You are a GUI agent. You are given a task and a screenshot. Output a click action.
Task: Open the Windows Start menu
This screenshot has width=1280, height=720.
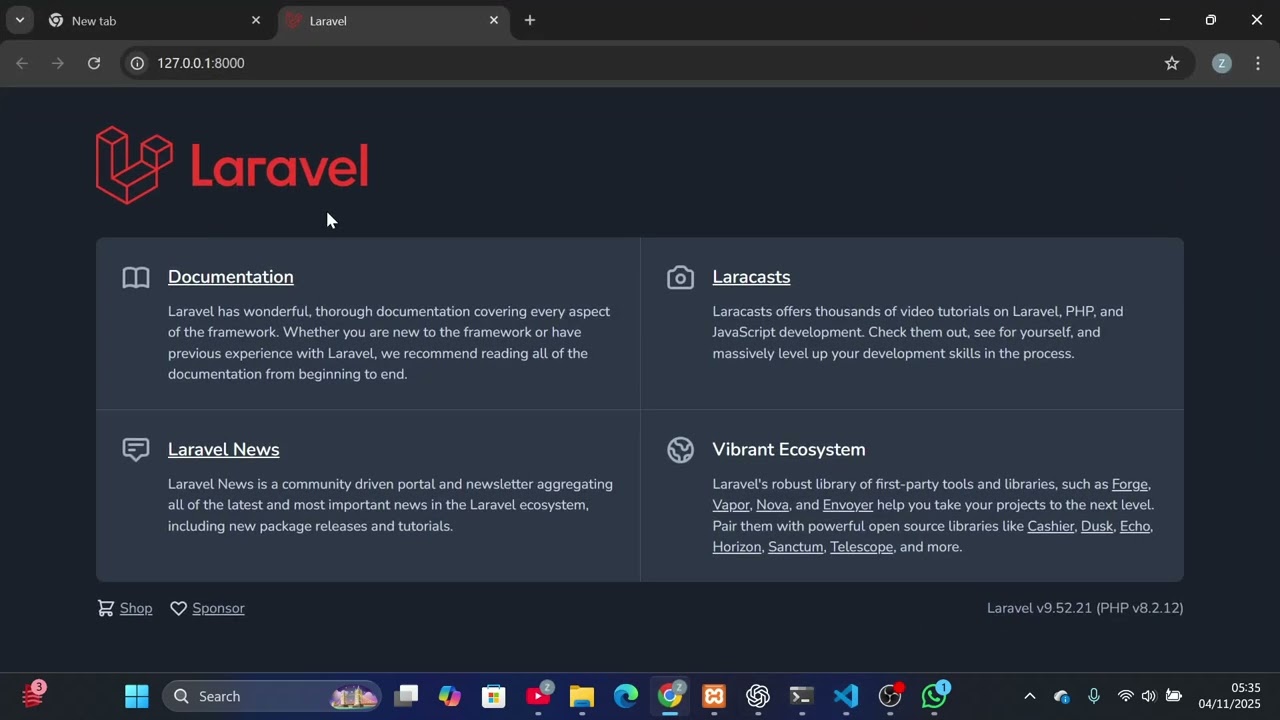[137, 696]
